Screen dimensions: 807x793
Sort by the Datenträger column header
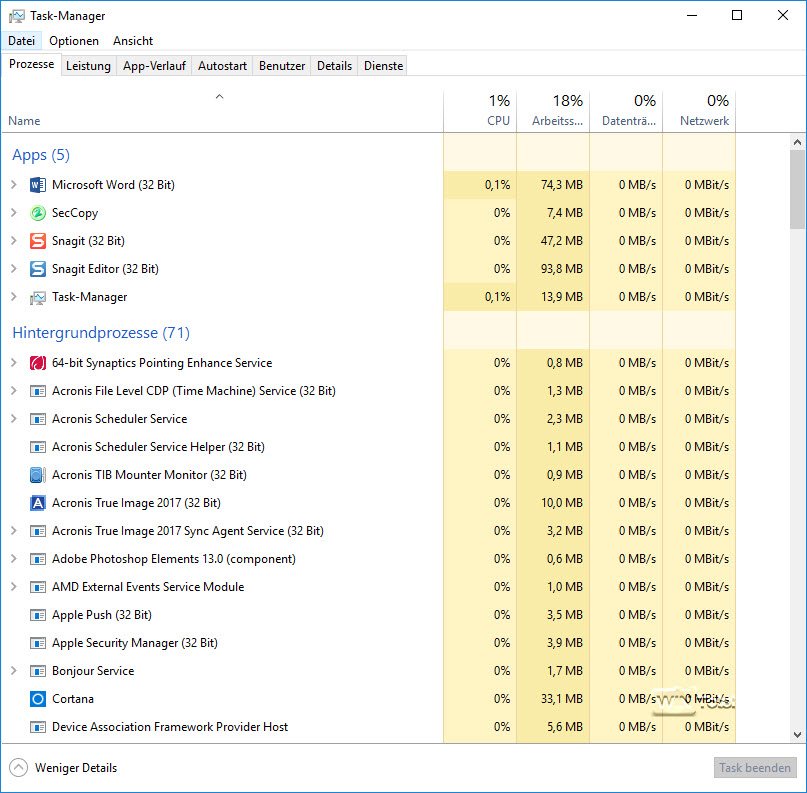pyautogui.click(x=626, y=111)
